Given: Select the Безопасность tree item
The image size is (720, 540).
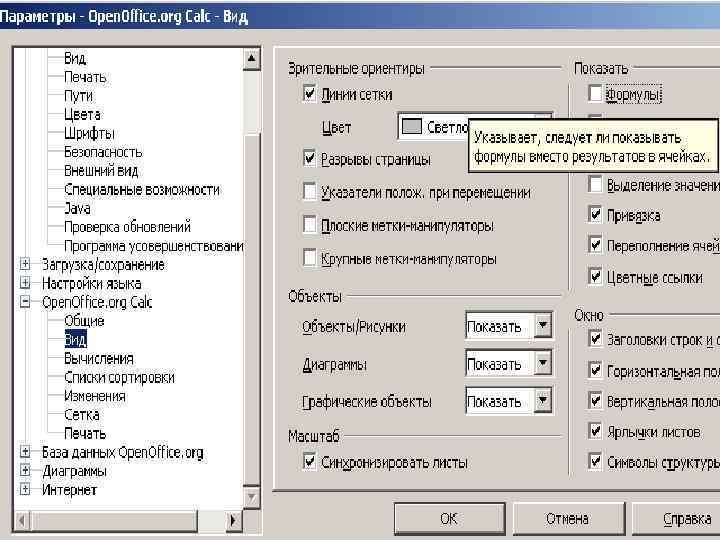Looking at the screenshot, I should [x=103, y=152].
